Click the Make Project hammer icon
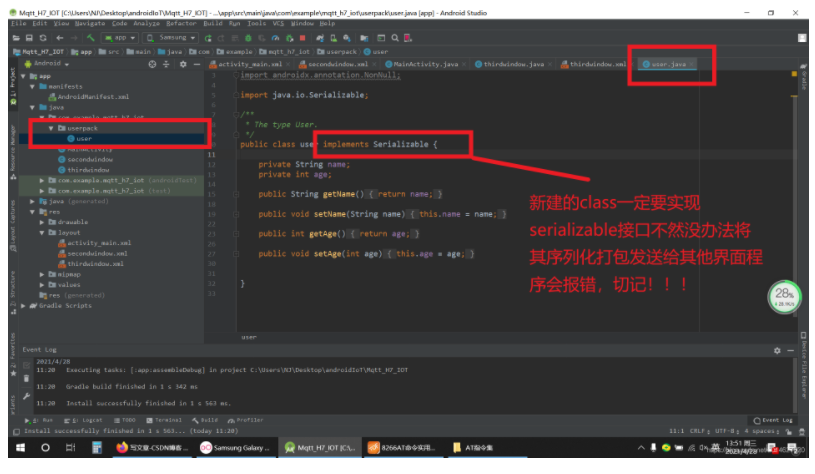This screenshot has width=815, height=474. [x=90, y=38]
